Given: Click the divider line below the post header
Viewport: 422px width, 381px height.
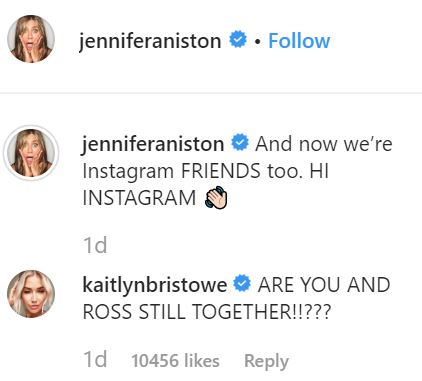Looking at the screenshot, I should coord(211,93).
